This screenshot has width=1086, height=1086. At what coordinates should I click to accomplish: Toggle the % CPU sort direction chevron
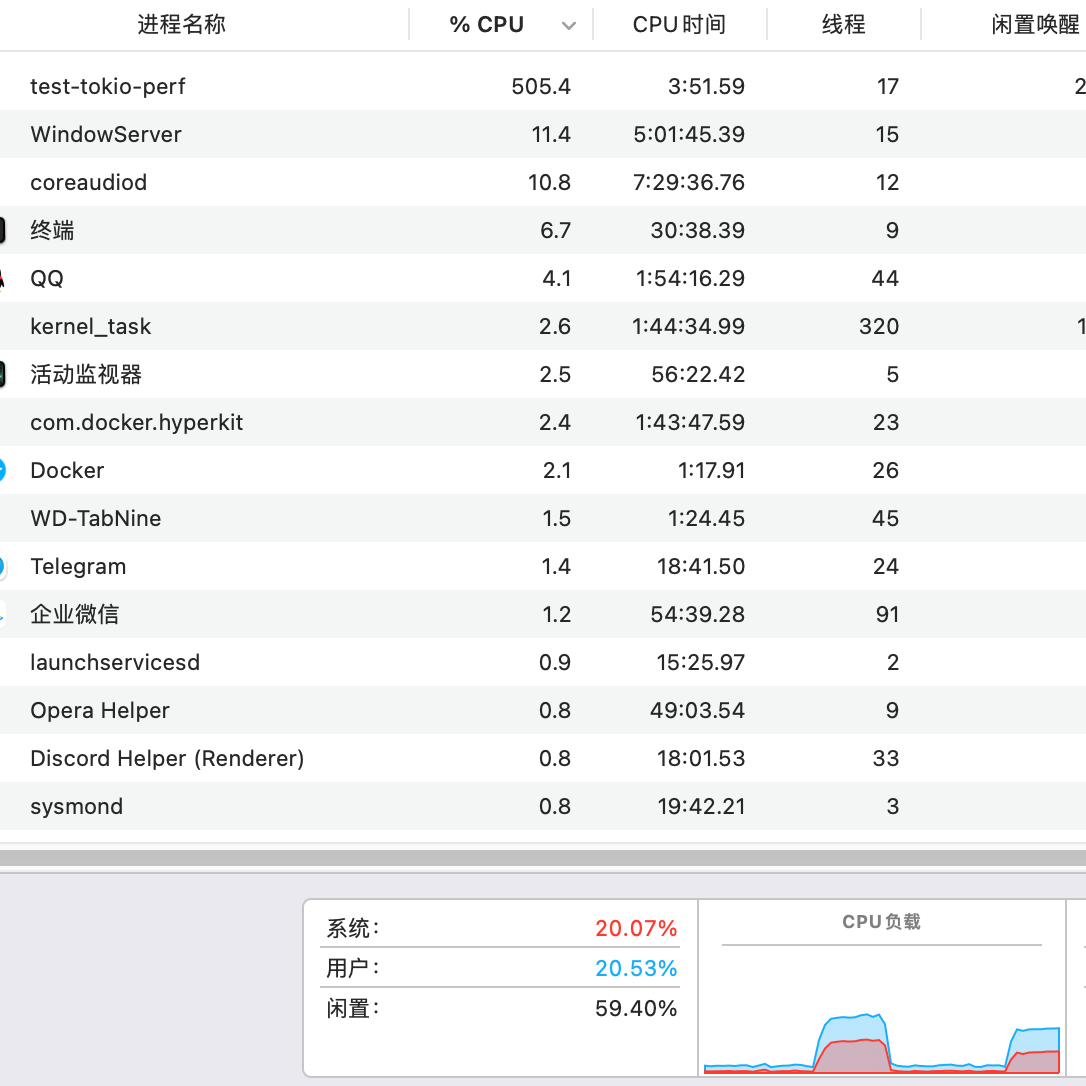(x=569, y=26)
